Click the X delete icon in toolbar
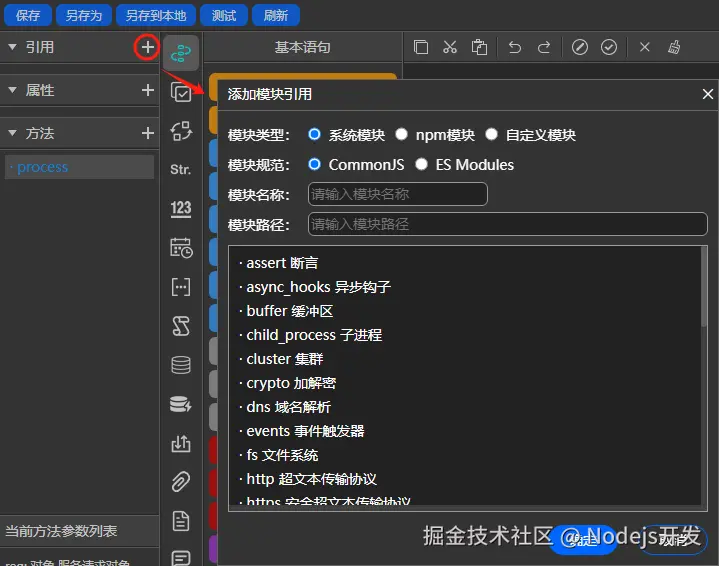Image resolution: width=719 pixels, height=566 pixels. (x=645, y=47)
